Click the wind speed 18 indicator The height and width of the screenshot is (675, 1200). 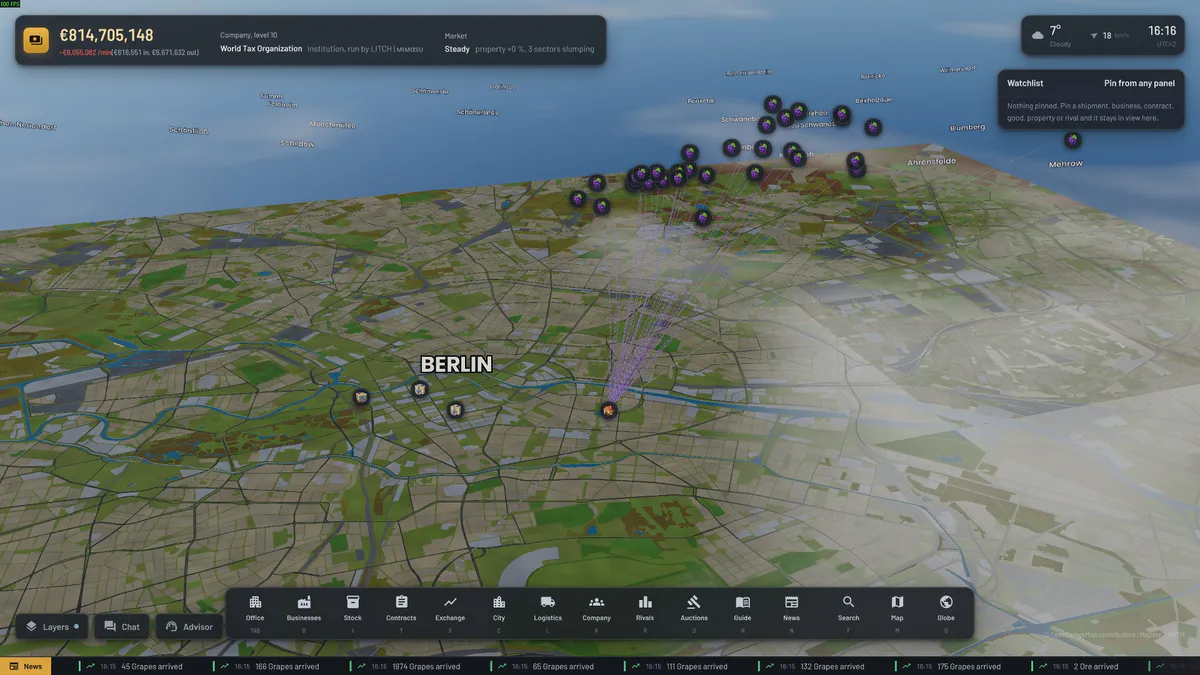[1109, 36]
